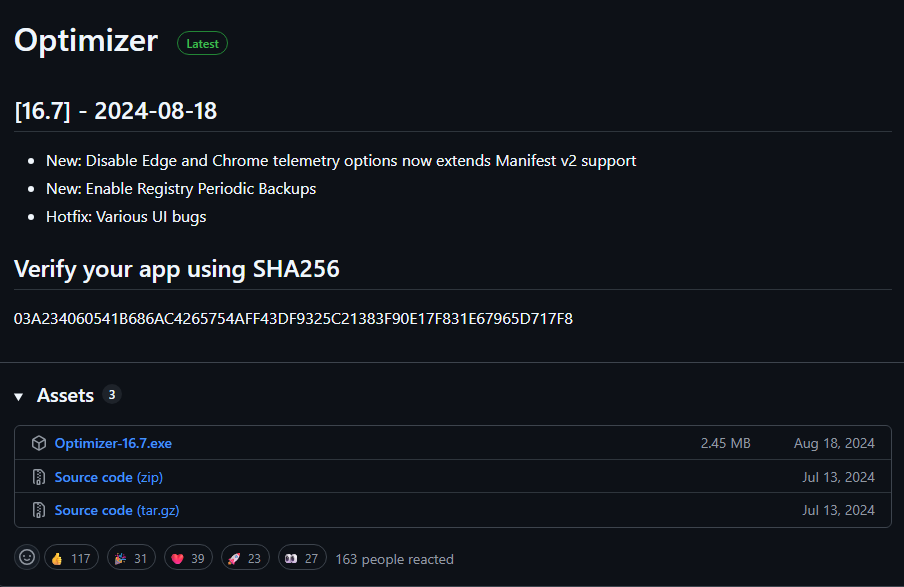React with the thumbs up emoji
This screenshot has width=904, height=587.
pyautogui.click(x=71, y=558)
